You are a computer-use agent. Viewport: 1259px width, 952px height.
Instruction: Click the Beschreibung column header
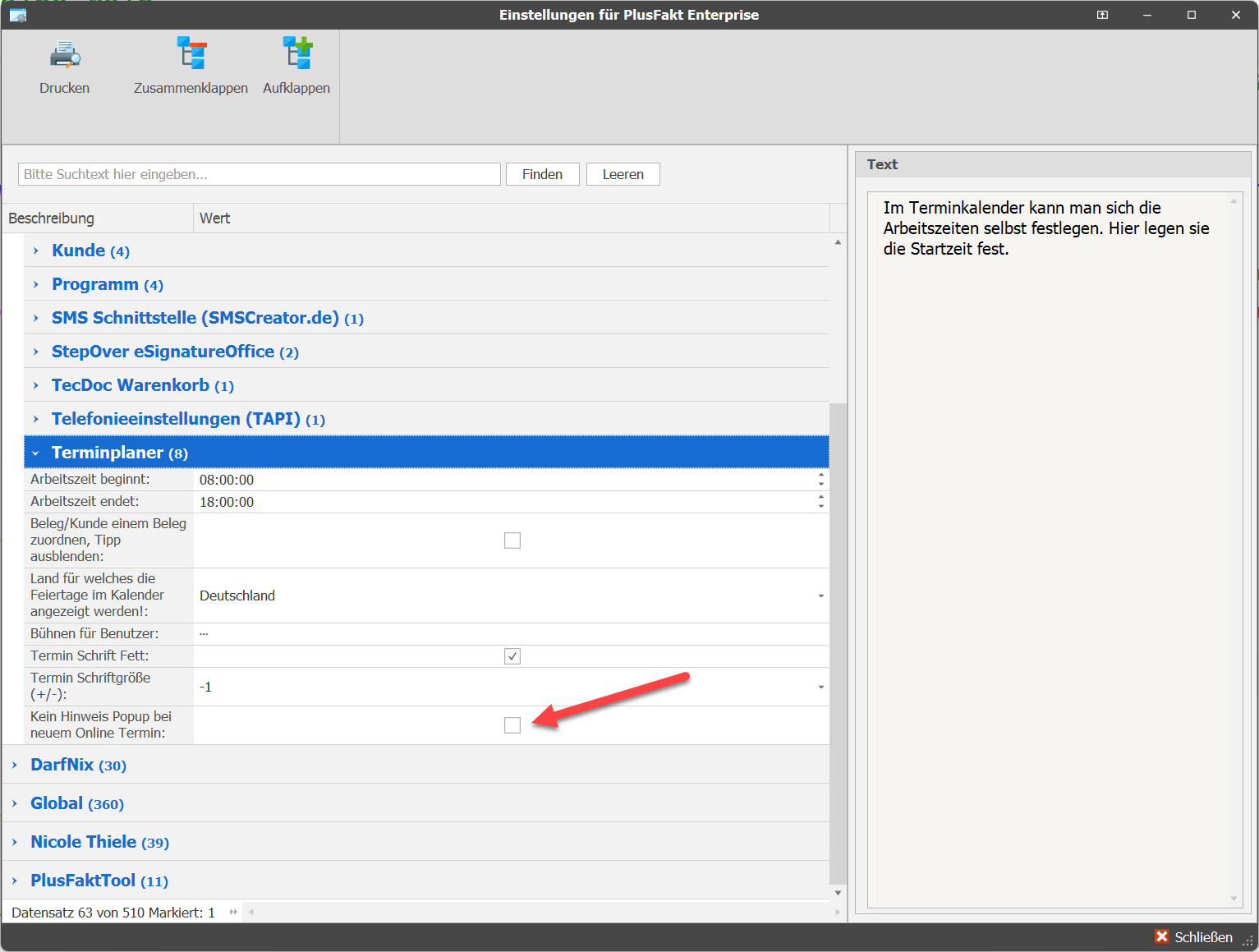[98, 218]
